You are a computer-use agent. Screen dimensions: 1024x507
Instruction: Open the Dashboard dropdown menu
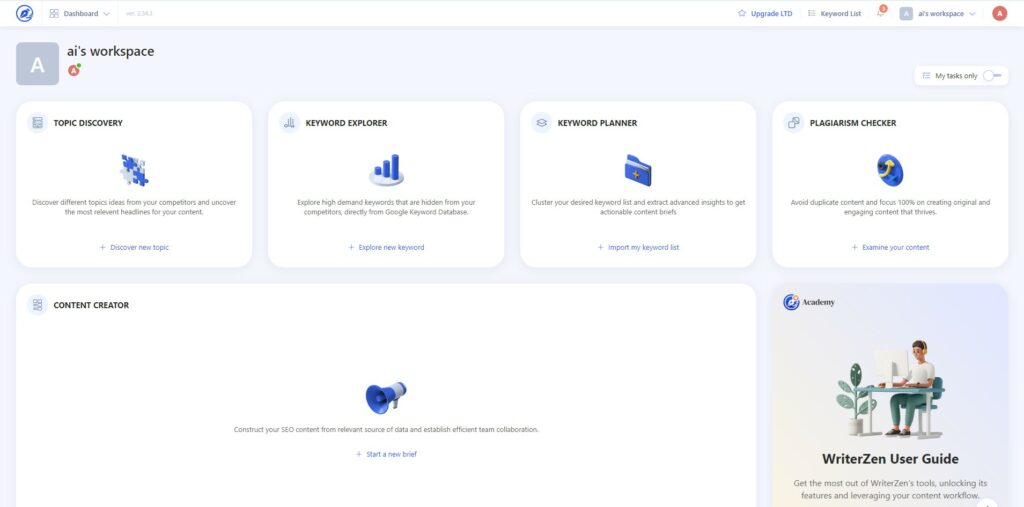click(80, 13)
